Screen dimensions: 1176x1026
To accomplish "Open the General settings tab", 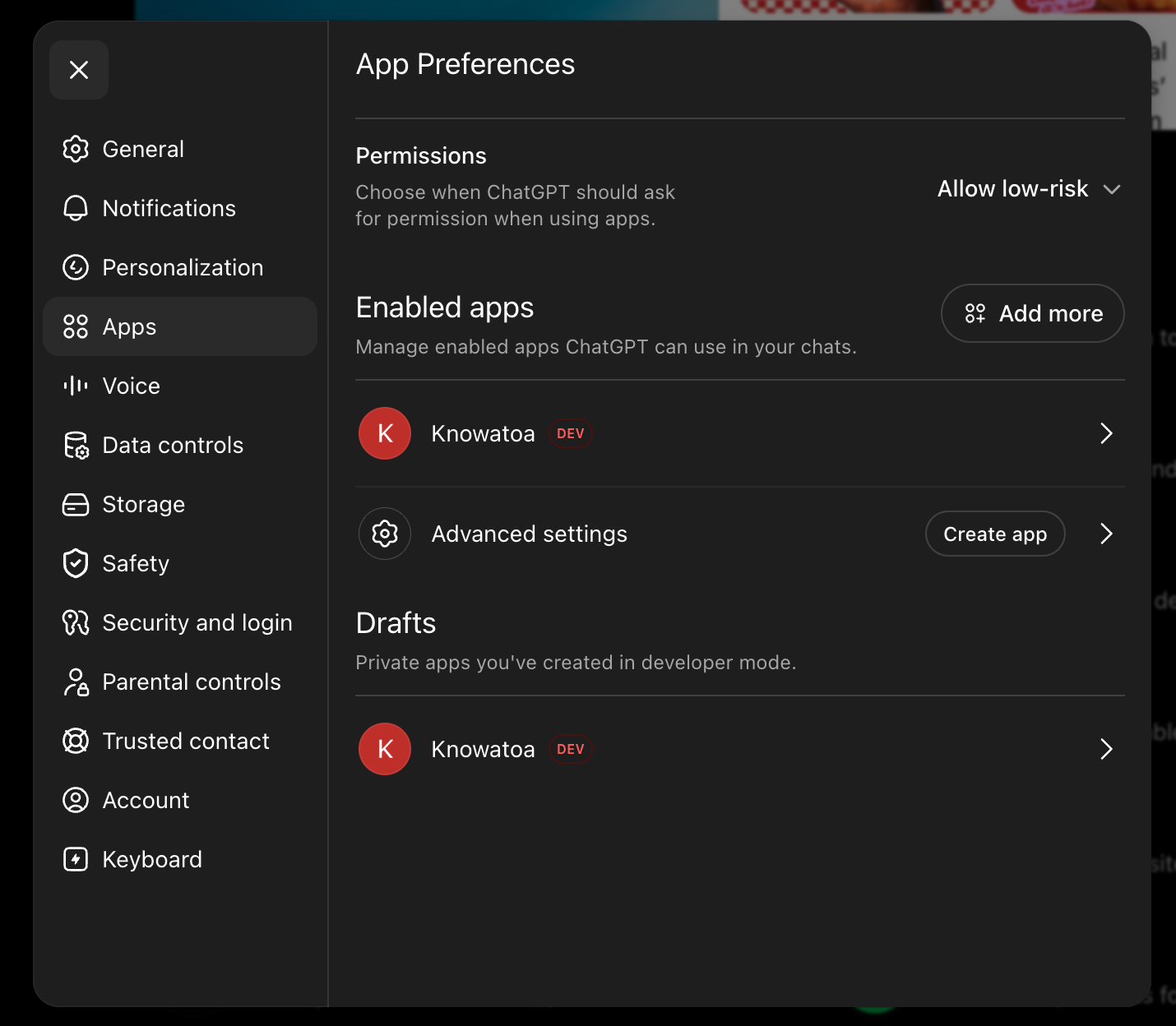I will pos(180,149).
